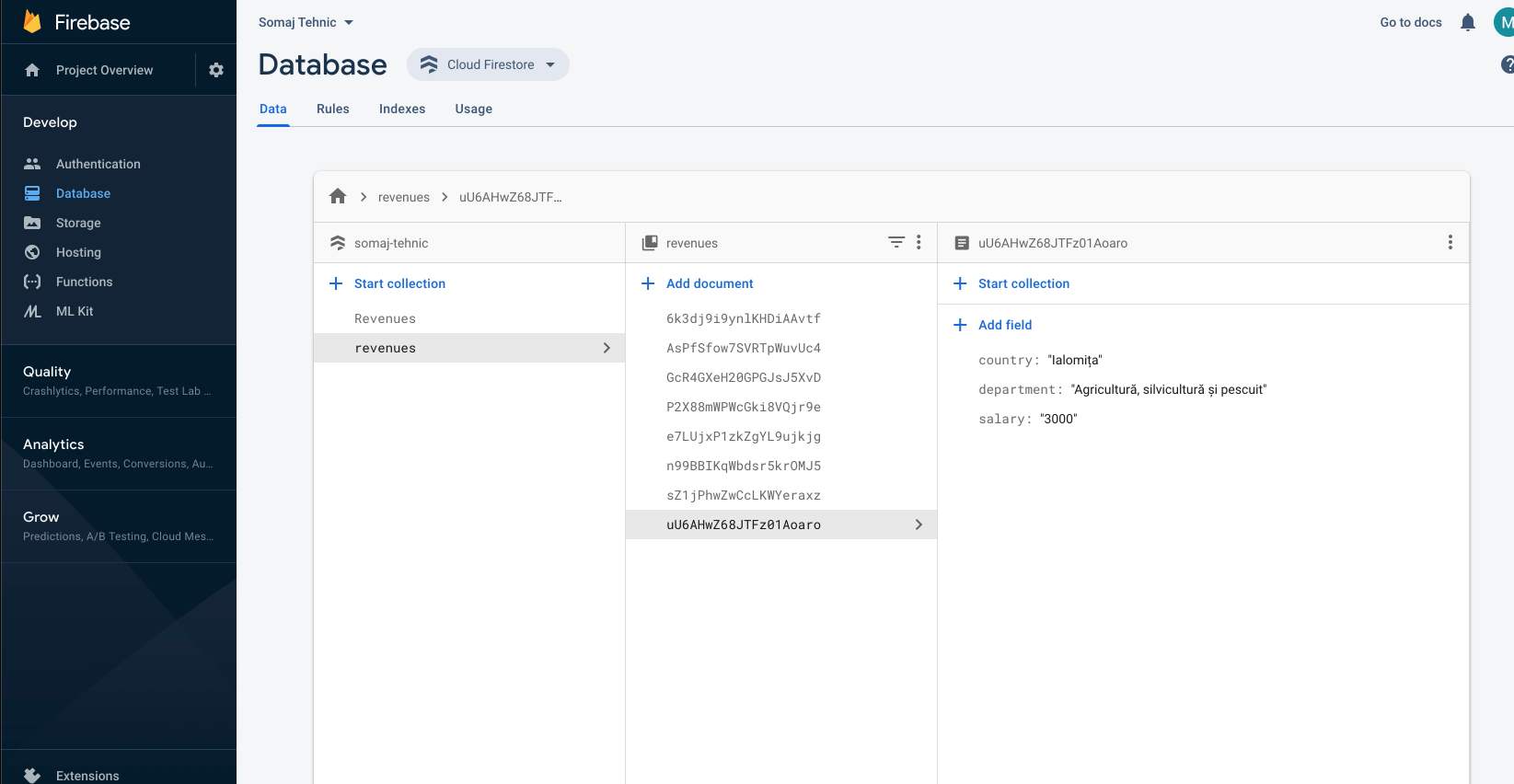
Task: Click Project Overview label
Action: click(x=105, y=70)
